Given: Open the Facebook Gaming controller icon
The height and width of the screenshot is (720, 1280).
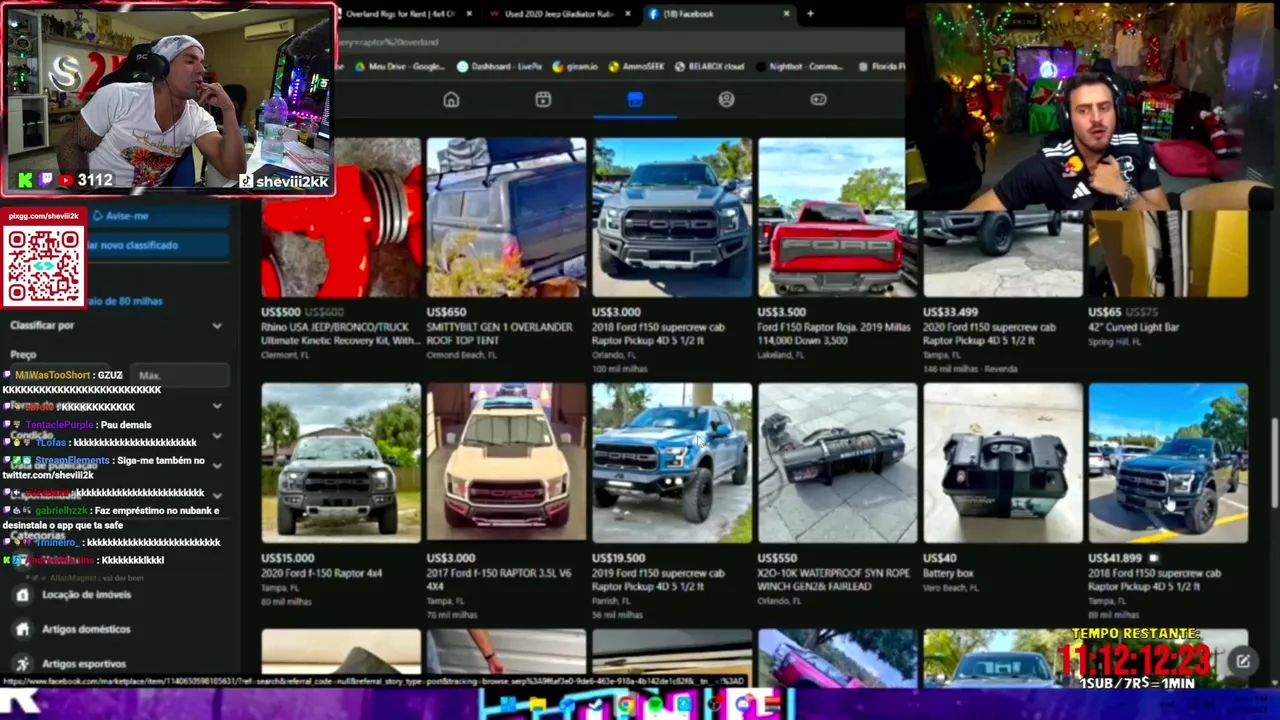Looking at the screenshot, I should (x=818, y=99).
